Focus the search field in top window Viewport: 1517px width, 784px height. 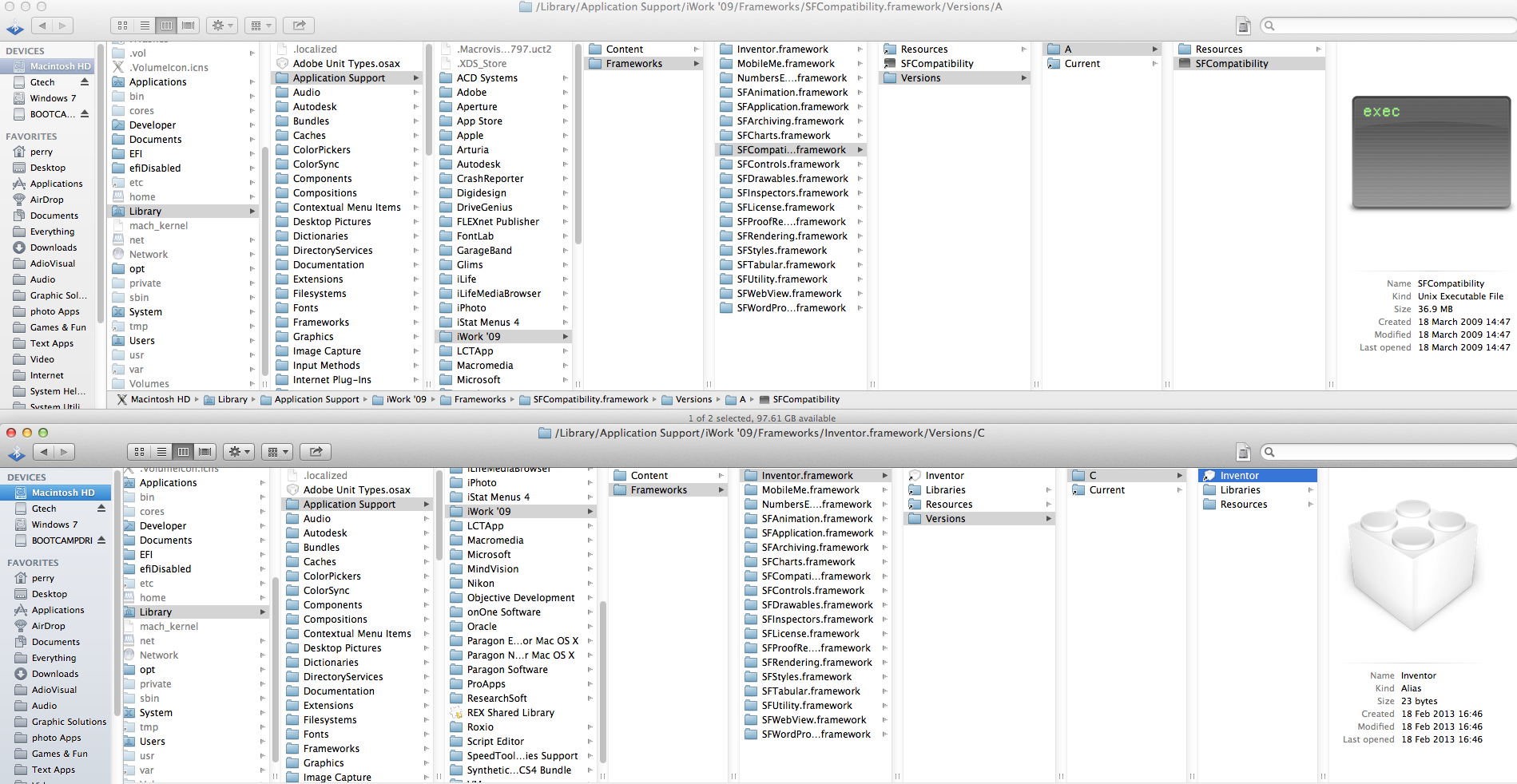(1388, 26)
